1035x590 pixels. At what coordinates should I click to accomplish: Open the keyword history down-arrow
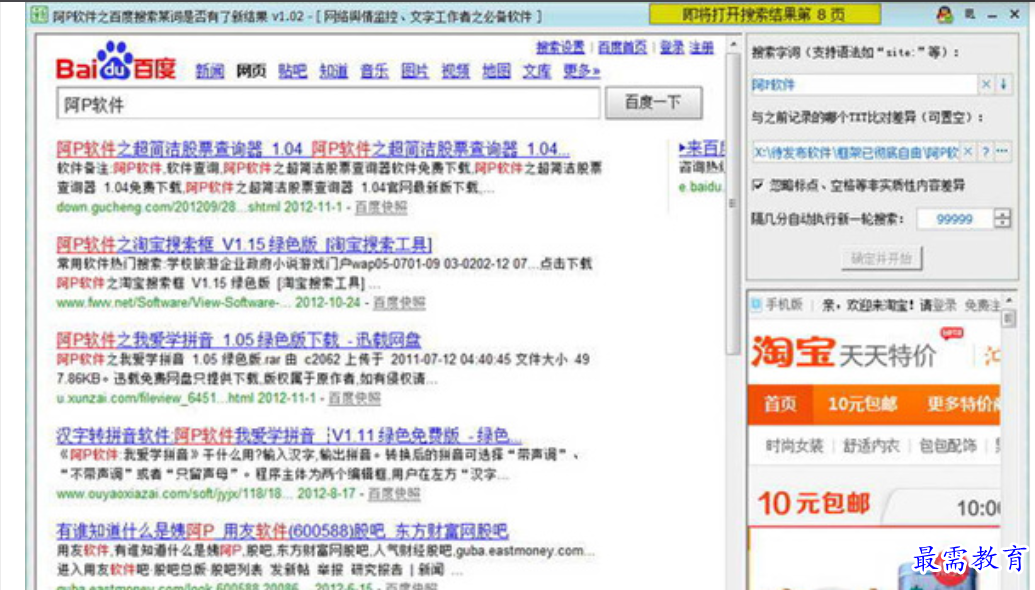coord(1003,84)
